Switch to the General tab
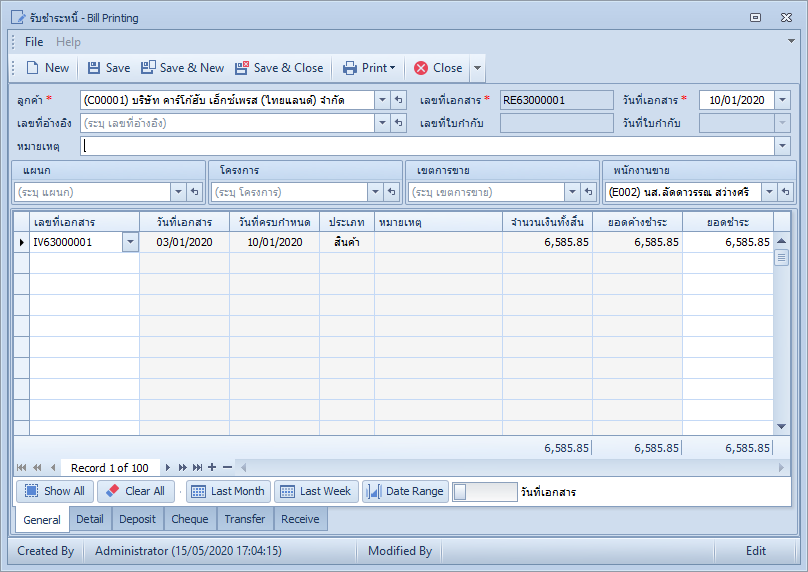The height and width of the screenshot is (572, 808). 42,519
